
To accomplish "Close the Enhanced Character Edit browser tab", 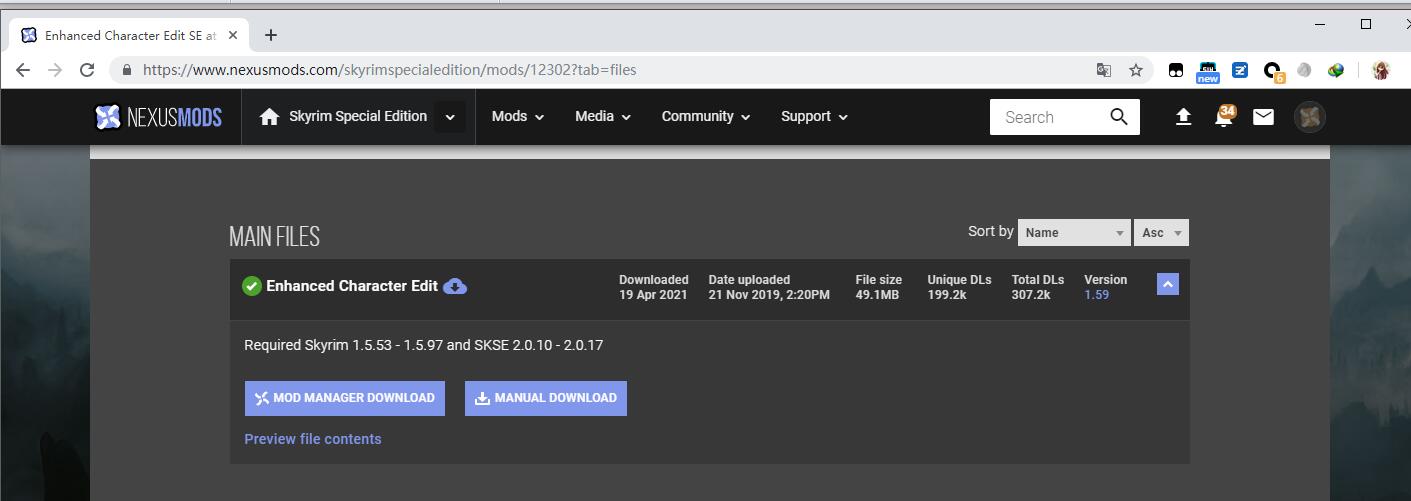I will coord(233,35).
